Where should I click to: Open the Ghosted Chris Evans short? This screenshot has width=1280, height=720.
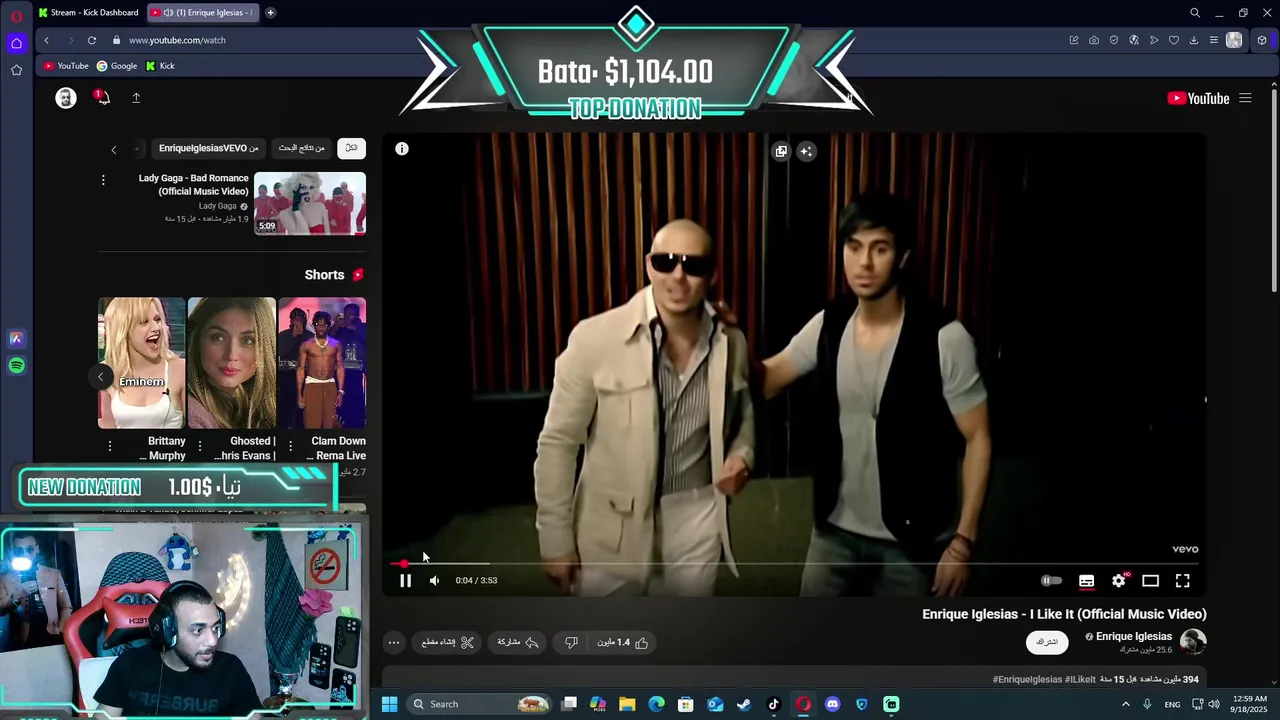pyautogui.click(x=232, y=363)
